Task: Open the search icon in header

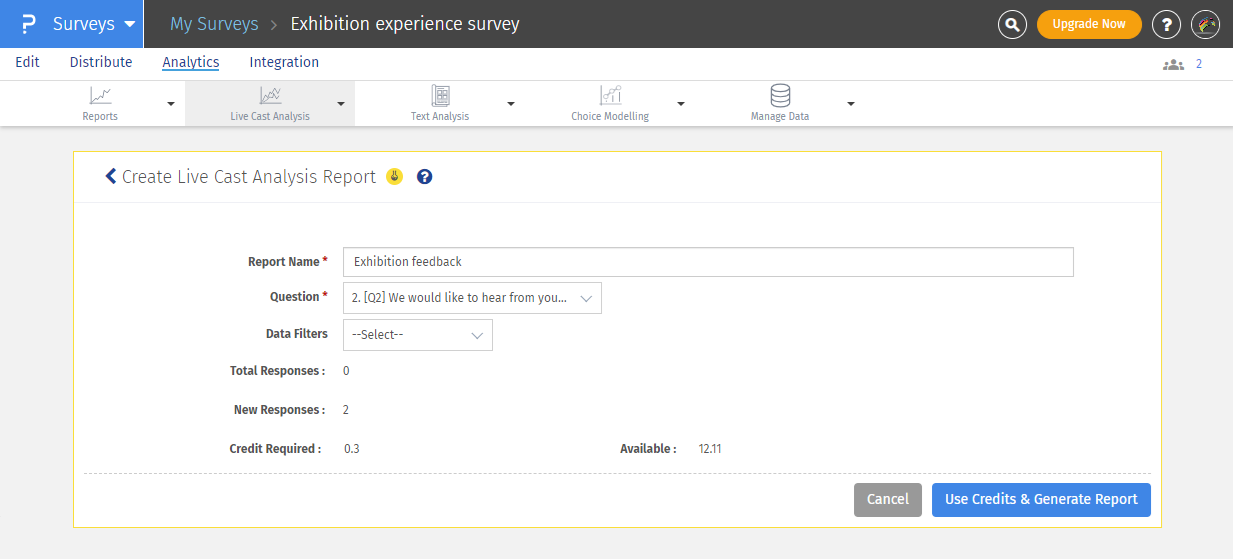Action: [1013, 24]
